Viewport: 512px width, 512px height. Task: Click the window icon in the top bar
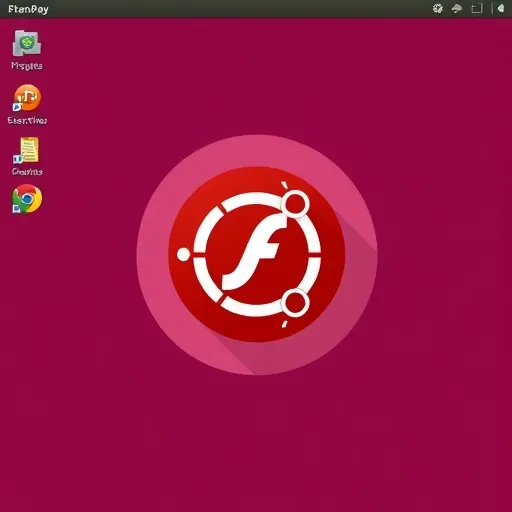pyautogui.click(x=477, y=8)
